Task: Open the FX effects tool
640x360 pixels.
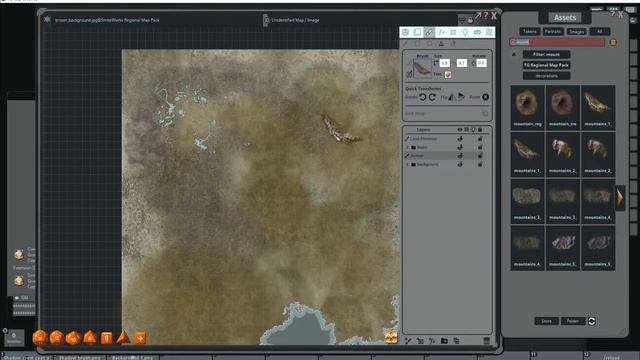Action: 442,32
